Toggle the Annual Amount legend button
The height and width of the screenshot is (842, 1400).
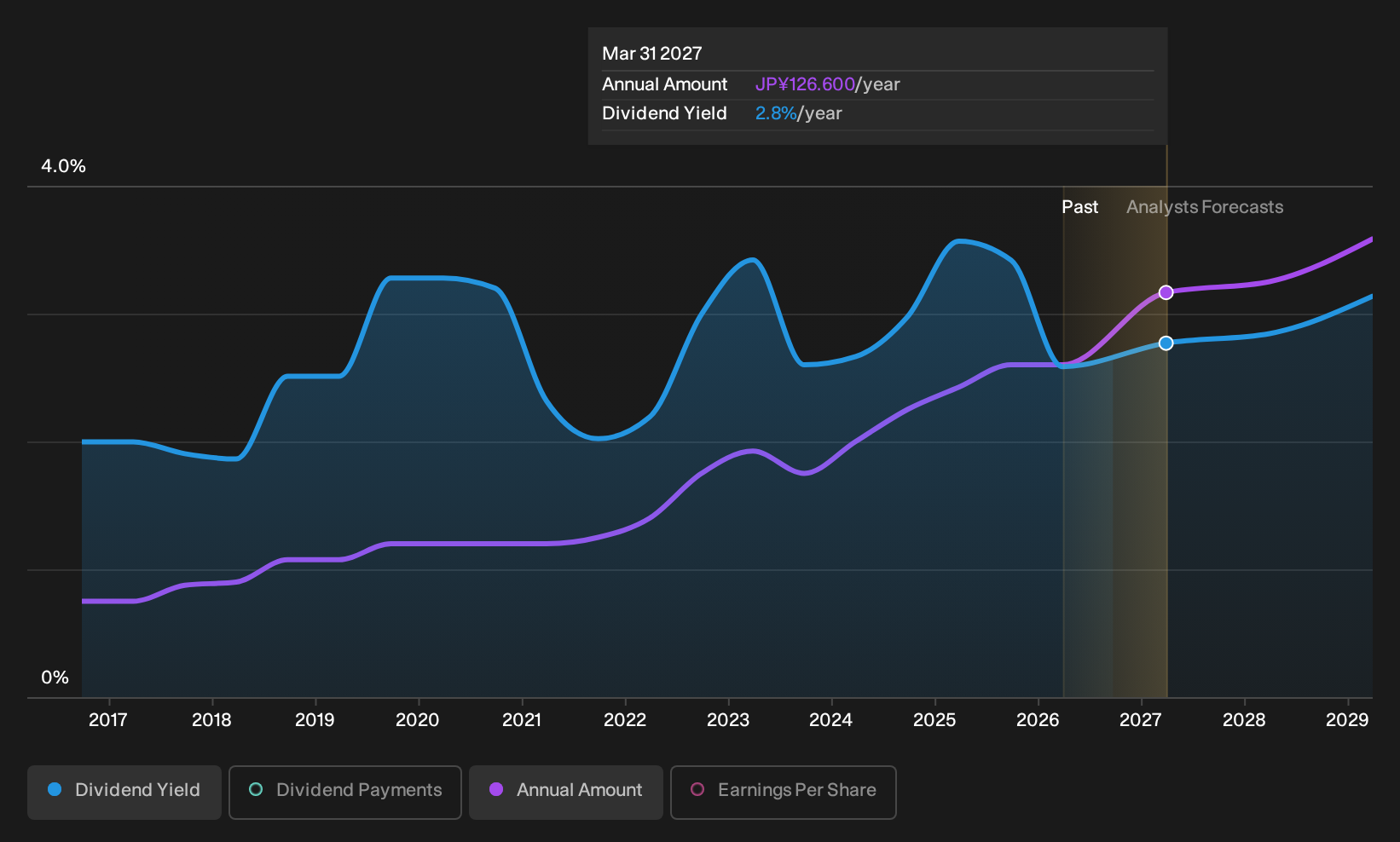[x=566, y=793]
